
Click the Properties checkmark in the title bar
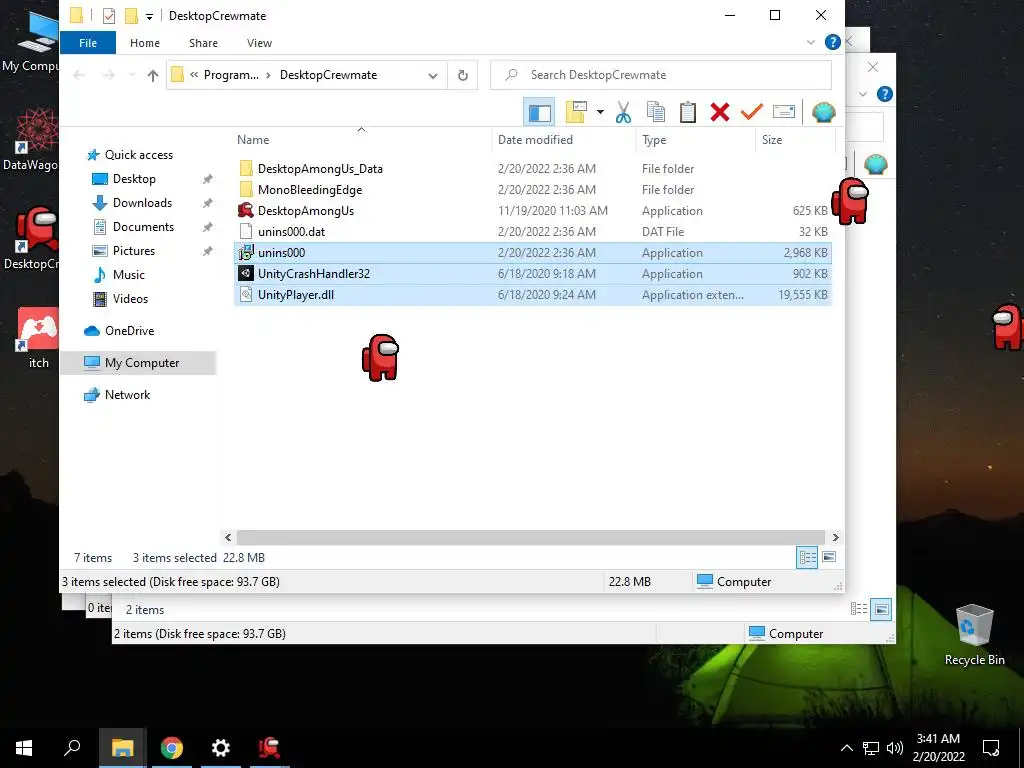(109, 16)
